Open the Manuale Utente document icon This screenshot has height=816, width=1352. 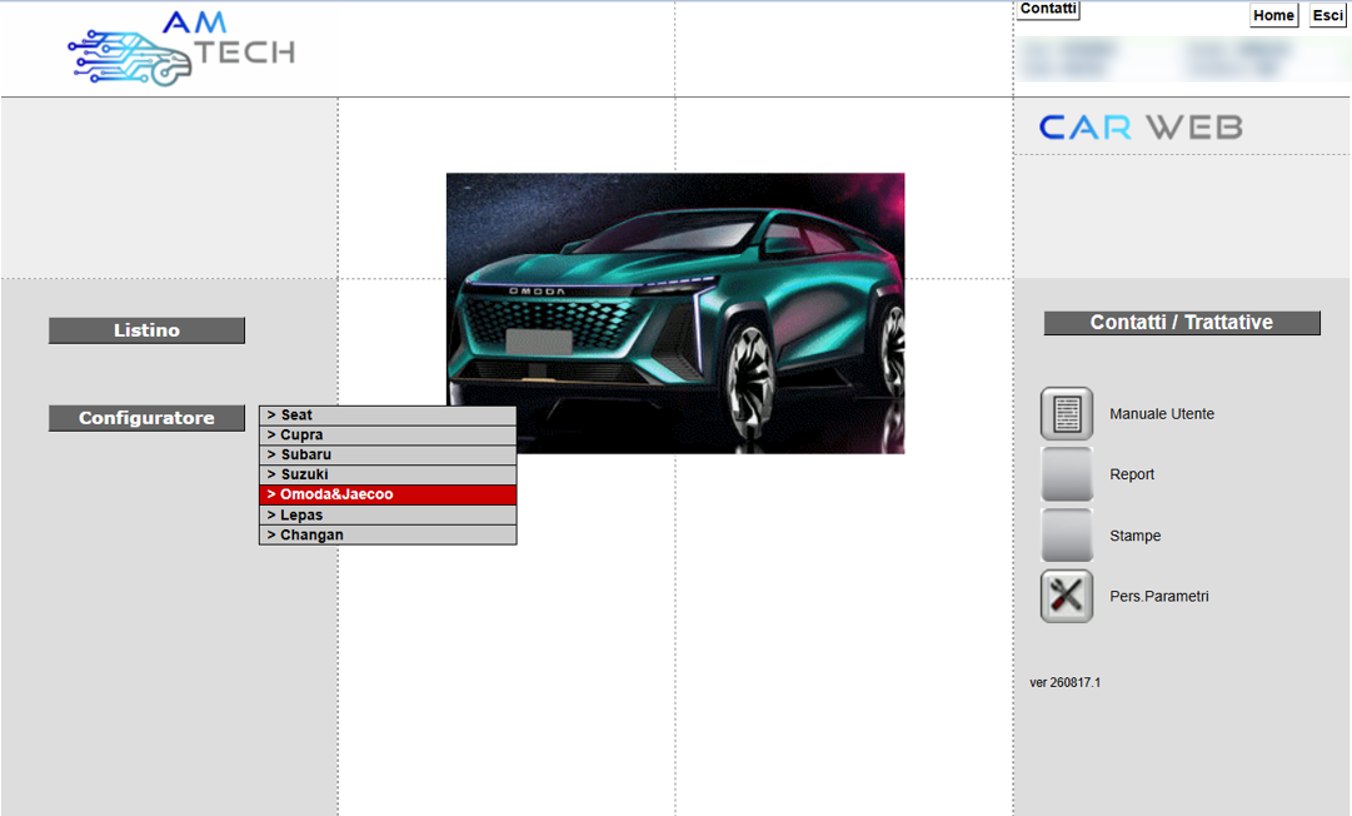(x=1066, y=414)
